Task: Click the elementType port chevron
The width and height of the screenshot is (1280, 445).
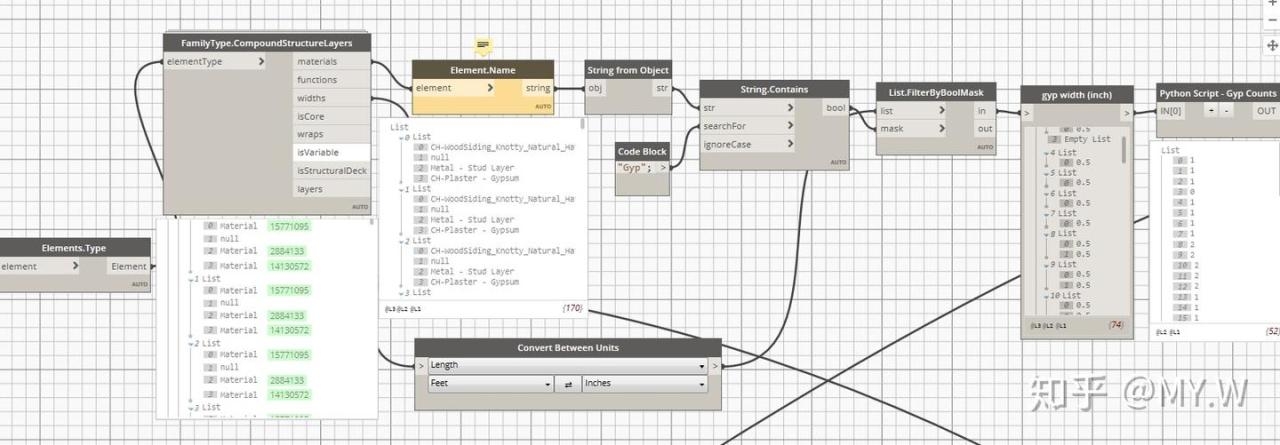Action: 262,62
